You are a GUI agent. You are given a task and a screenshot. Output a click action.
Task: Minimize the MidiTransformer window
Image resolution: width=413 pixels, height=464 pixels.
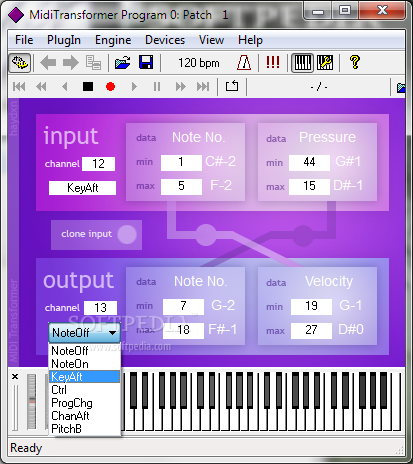pos(318,11)
